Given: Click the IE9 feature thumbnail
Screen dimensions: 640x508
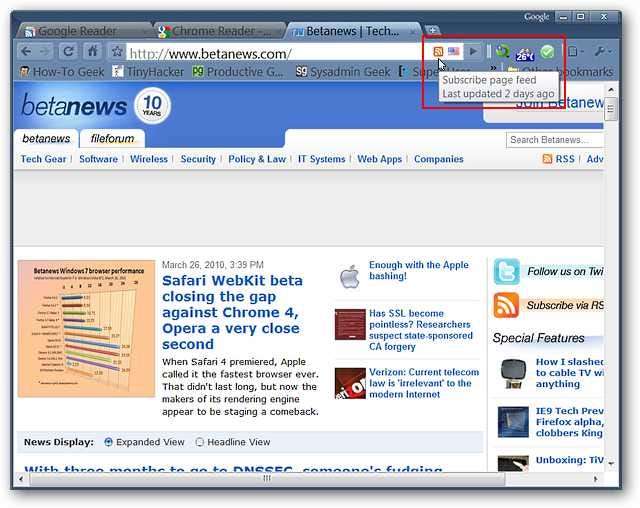Looking at the screenshot, I should pyautogui.click(x=513, y=422).
